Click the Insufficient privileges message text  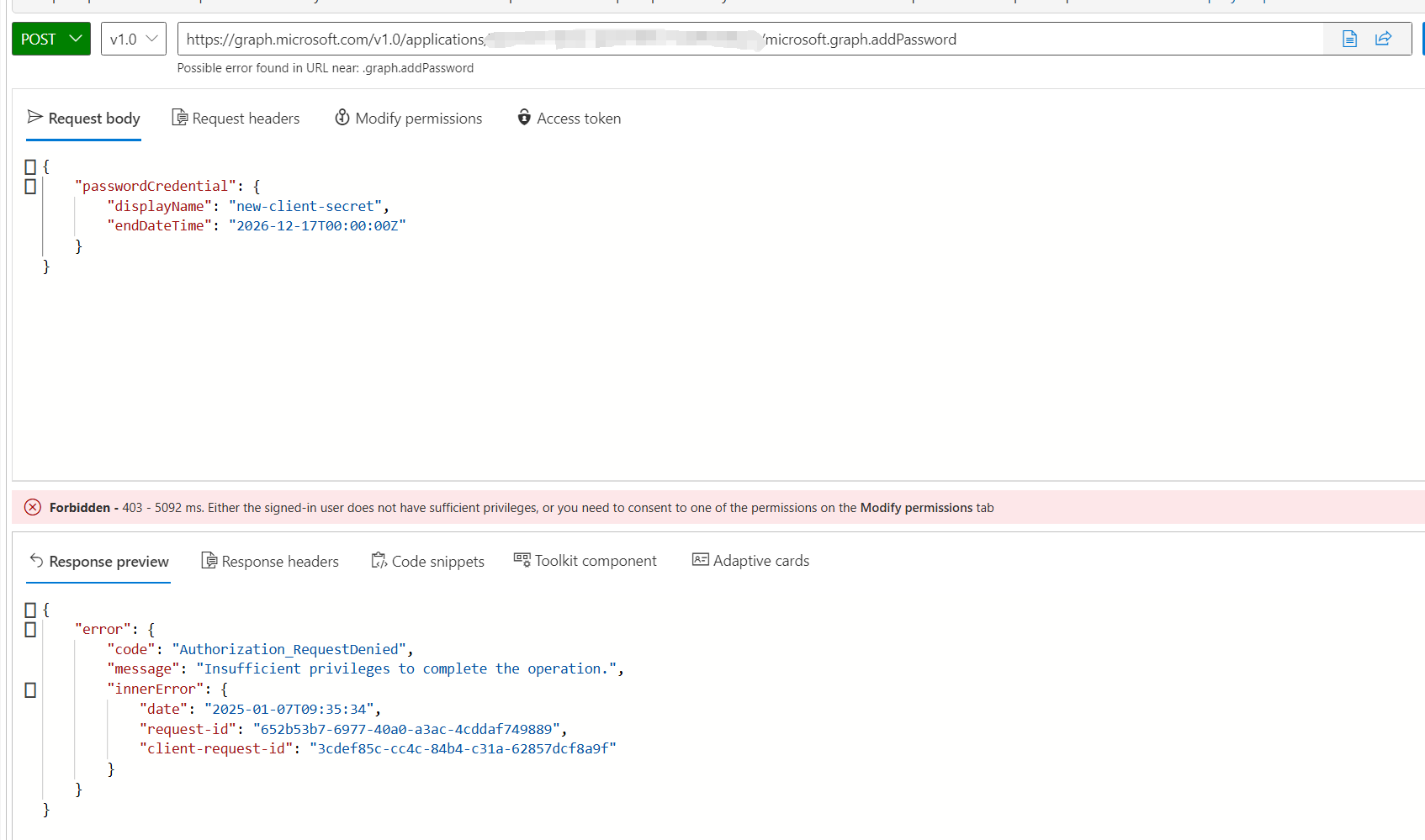407,668
